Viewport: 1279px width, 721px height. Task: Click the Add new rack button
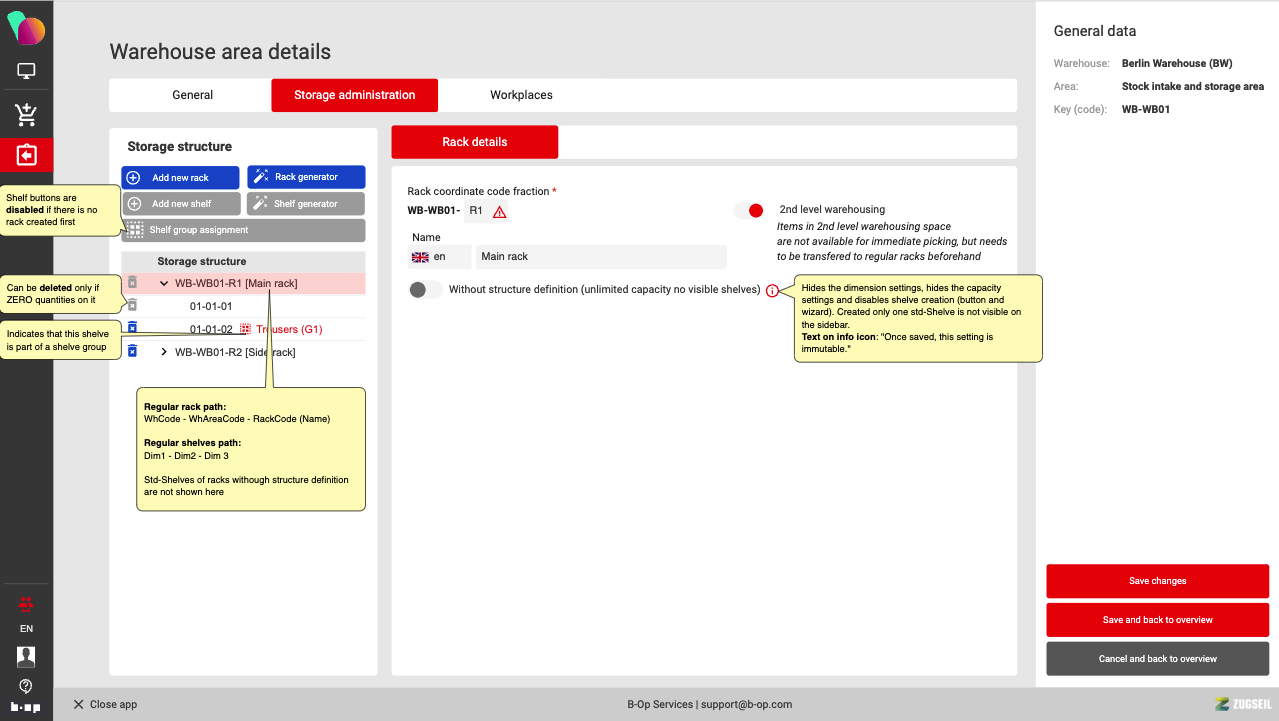click(180, 177)
